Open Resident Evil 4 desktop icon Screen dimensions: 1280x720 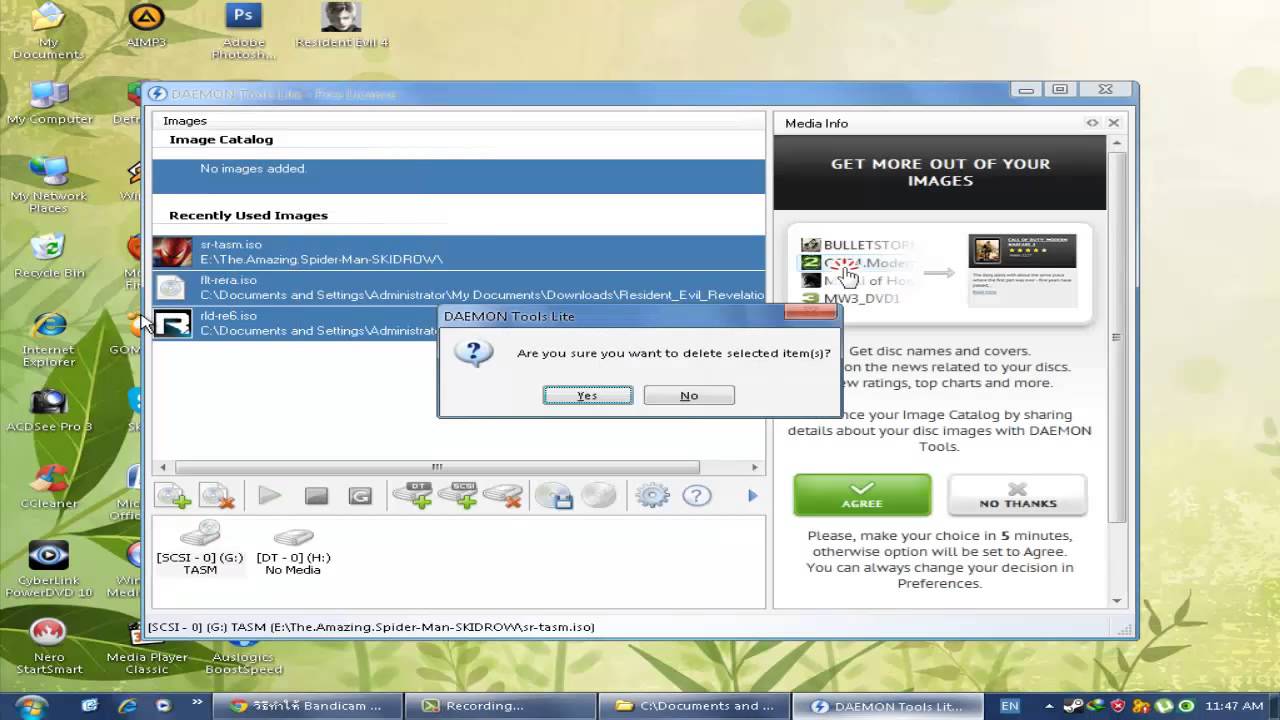[x=341, y=27]
